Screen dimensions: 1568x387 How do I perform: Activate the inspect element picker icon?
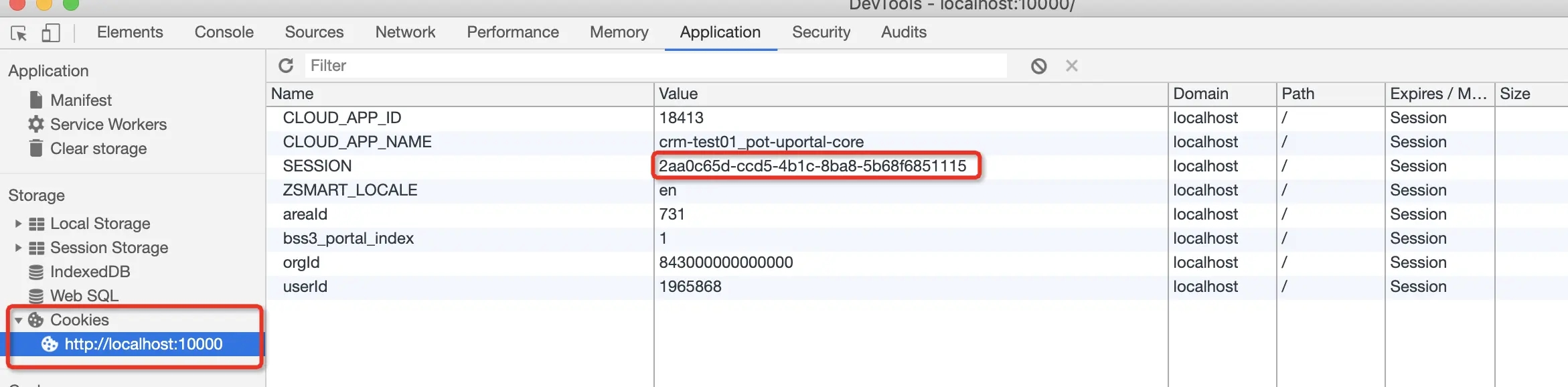[x=19, y=33]
